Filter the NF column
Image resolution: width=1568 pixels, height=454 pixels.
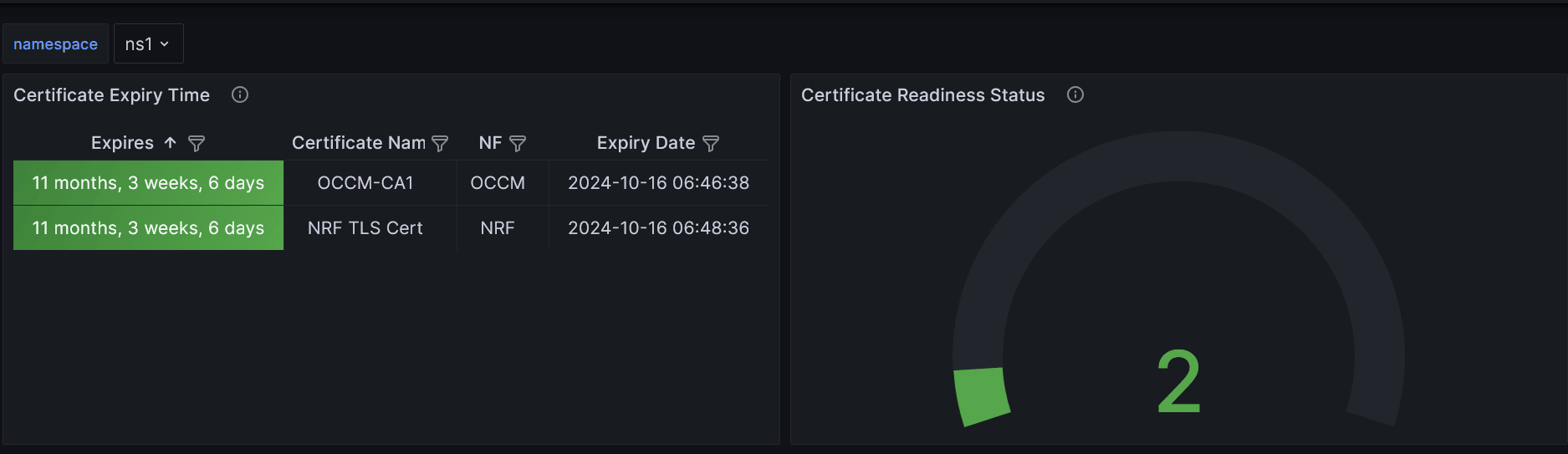tap(518, 144)
